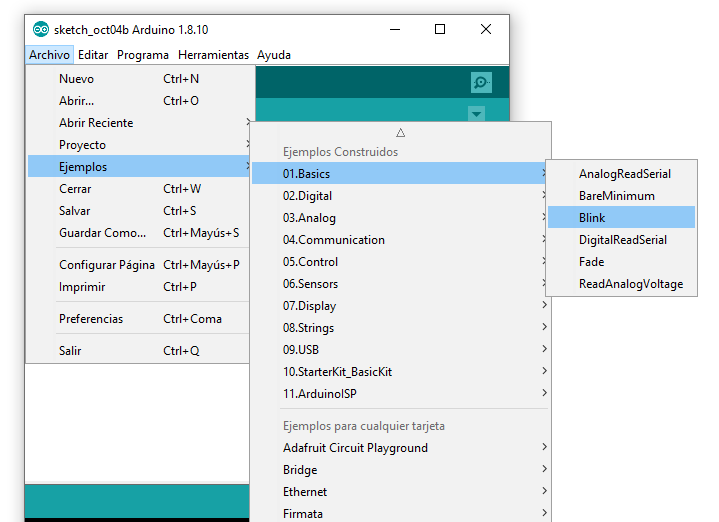Expand the Abrir Reciente submenu
This screenshot has height=522, width=719.
click(138, 123)
